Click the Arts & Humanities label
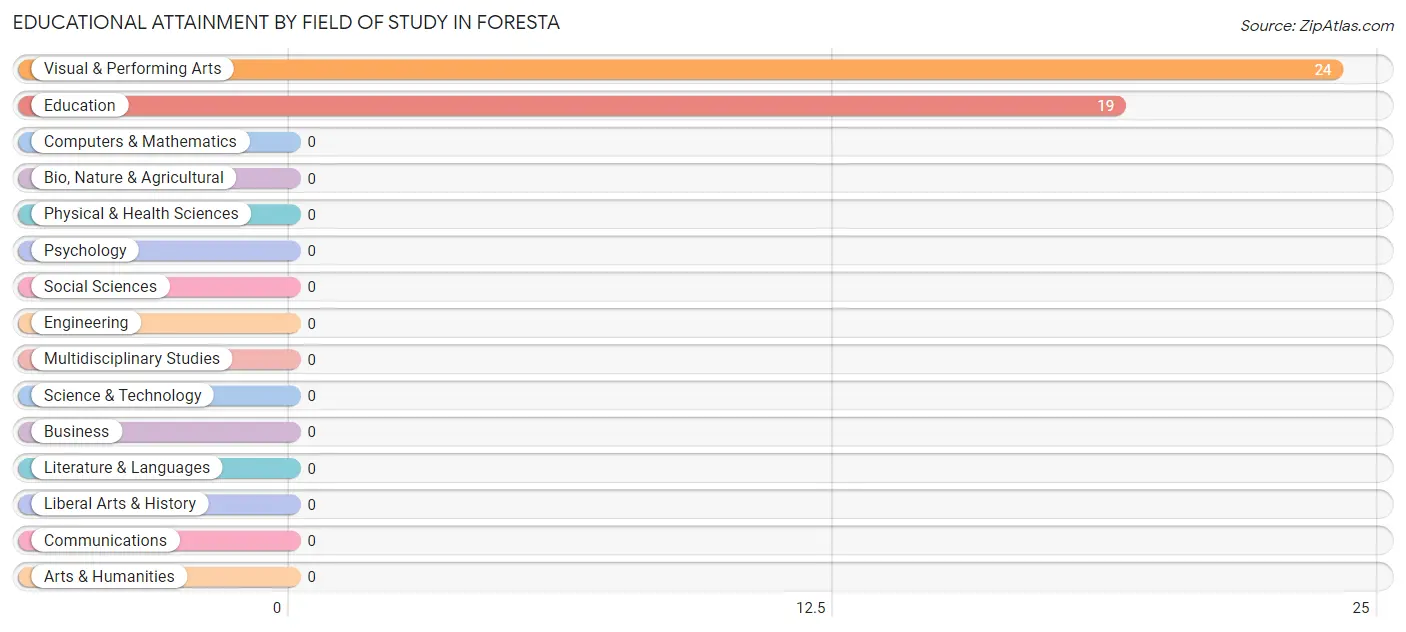The width and height of the screenshot is (1406, 632). [109, 576]
